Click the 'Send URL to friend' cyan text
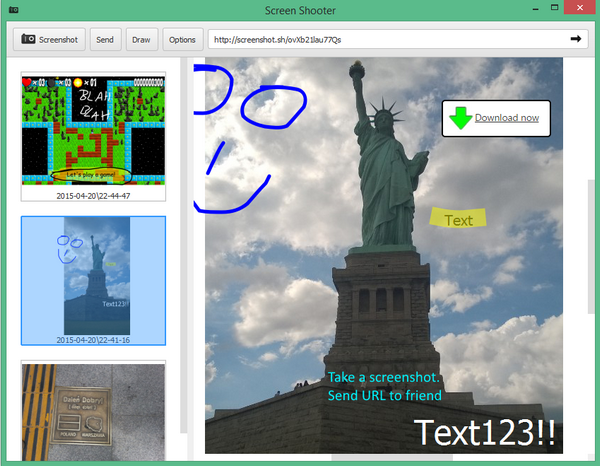This screenshot has width=600, height=466. pos(385,395)
